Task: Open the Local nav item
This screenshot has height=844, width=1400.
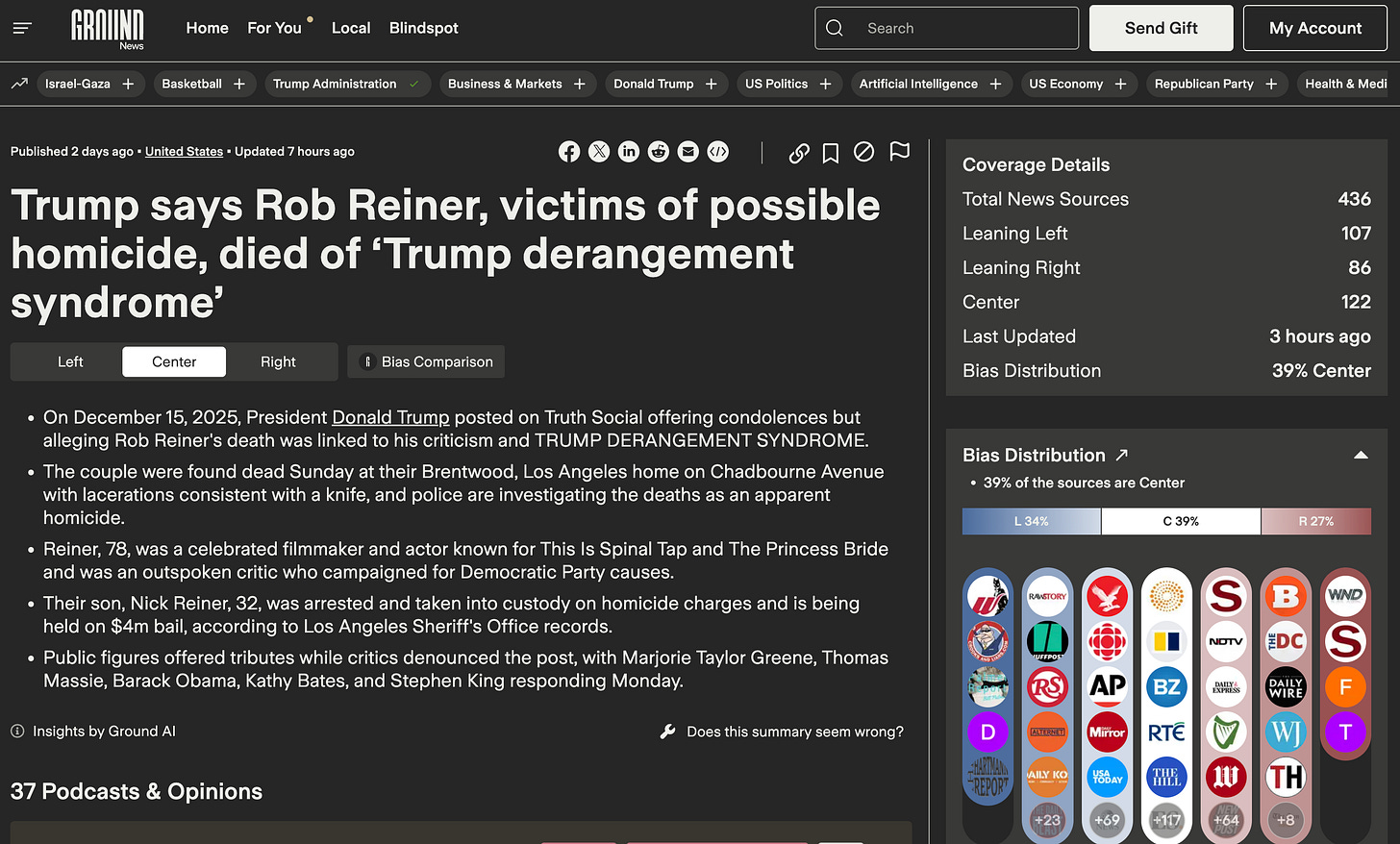Action: pos(351,28)
